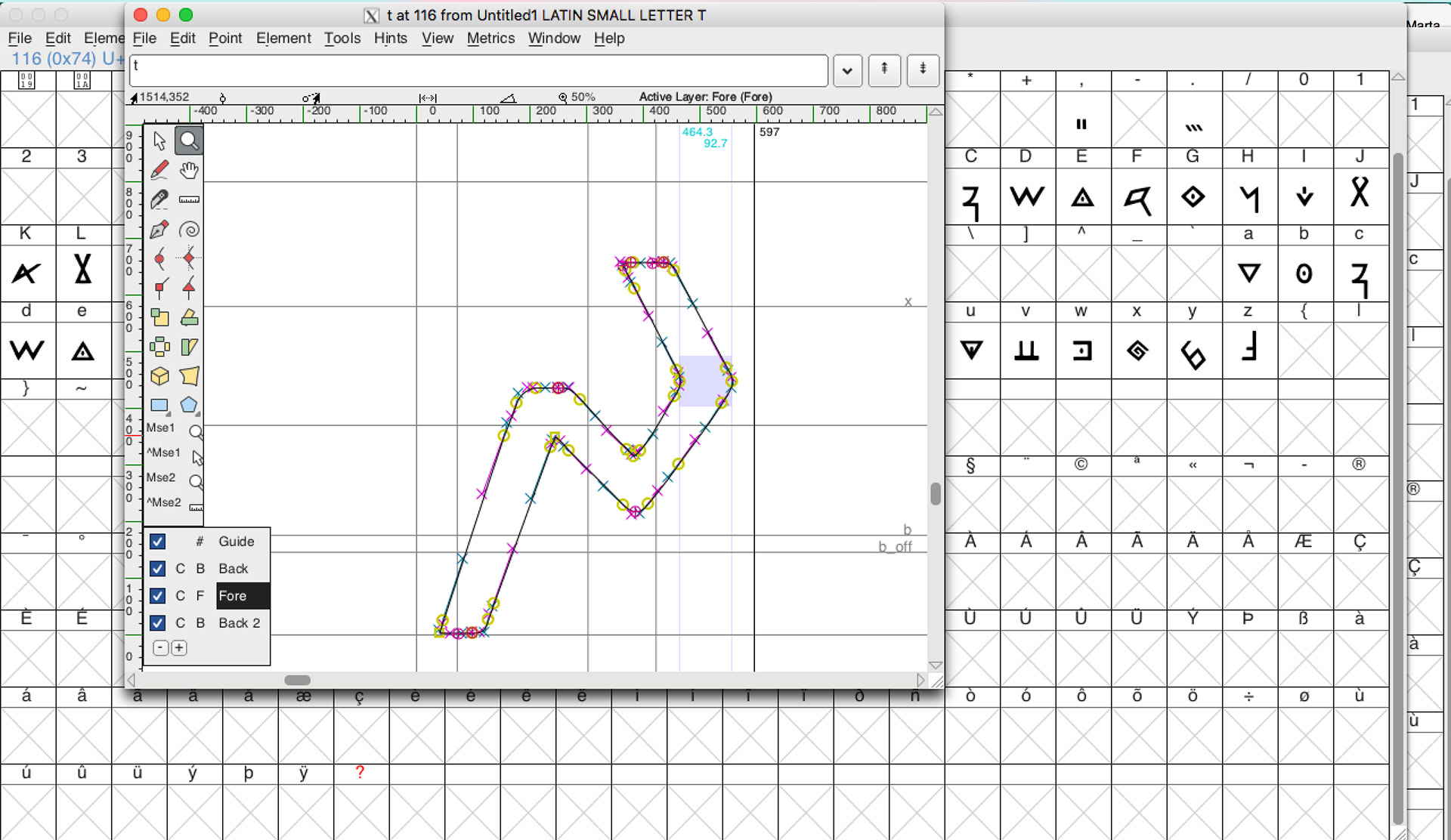Select lowercase v glyph cell in font view

(1026, 351)
